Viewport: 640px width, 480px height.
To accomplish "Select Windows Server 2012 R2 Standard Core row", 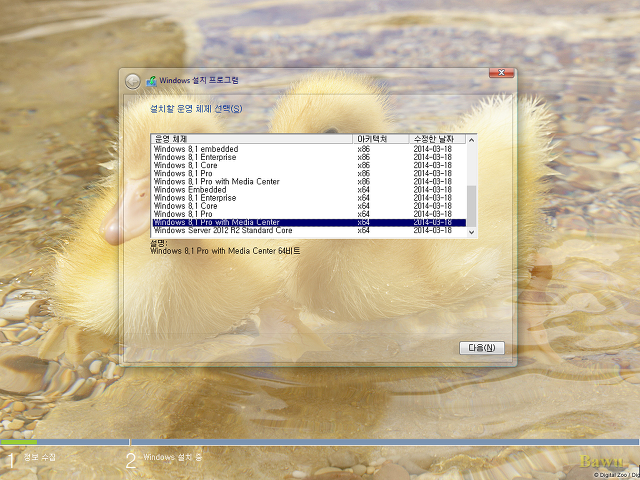I will 309,231.
